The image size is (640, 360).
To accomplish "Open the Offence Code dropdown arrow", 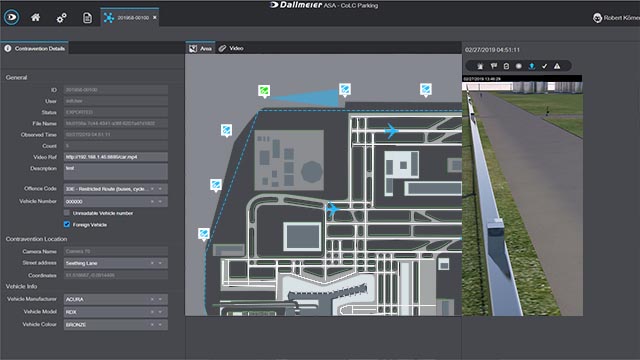I will coord(160,189).
